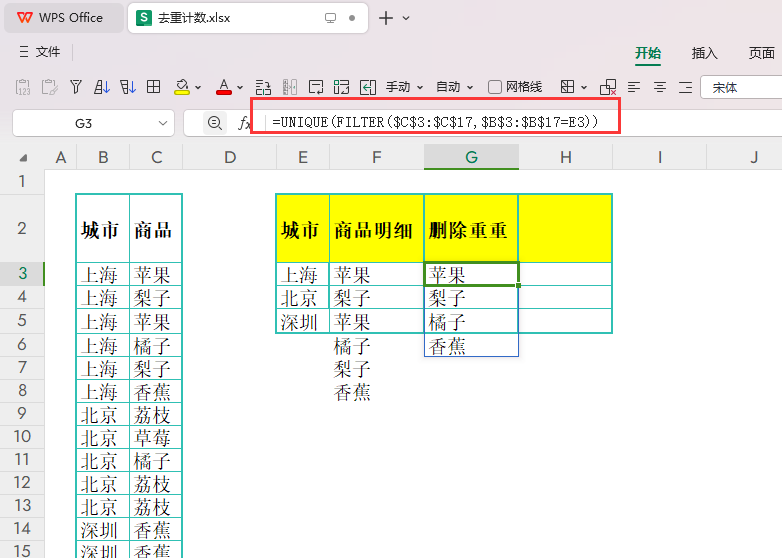782x558 pixels.
Task: Sort ascending with the A-down-arrow icon
Action: (x=102, y=87)
